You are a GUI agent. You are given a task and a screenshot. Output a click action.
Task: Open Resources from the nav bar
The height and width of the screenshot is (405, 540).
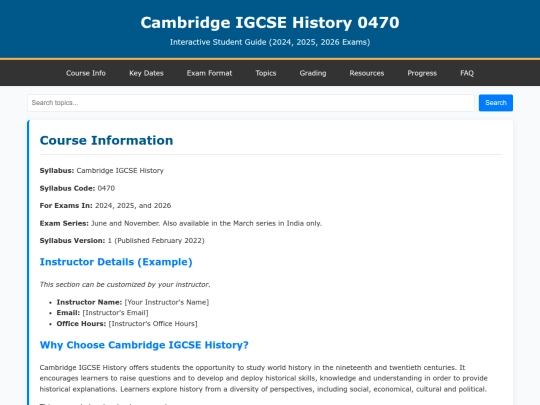[367, 73]
